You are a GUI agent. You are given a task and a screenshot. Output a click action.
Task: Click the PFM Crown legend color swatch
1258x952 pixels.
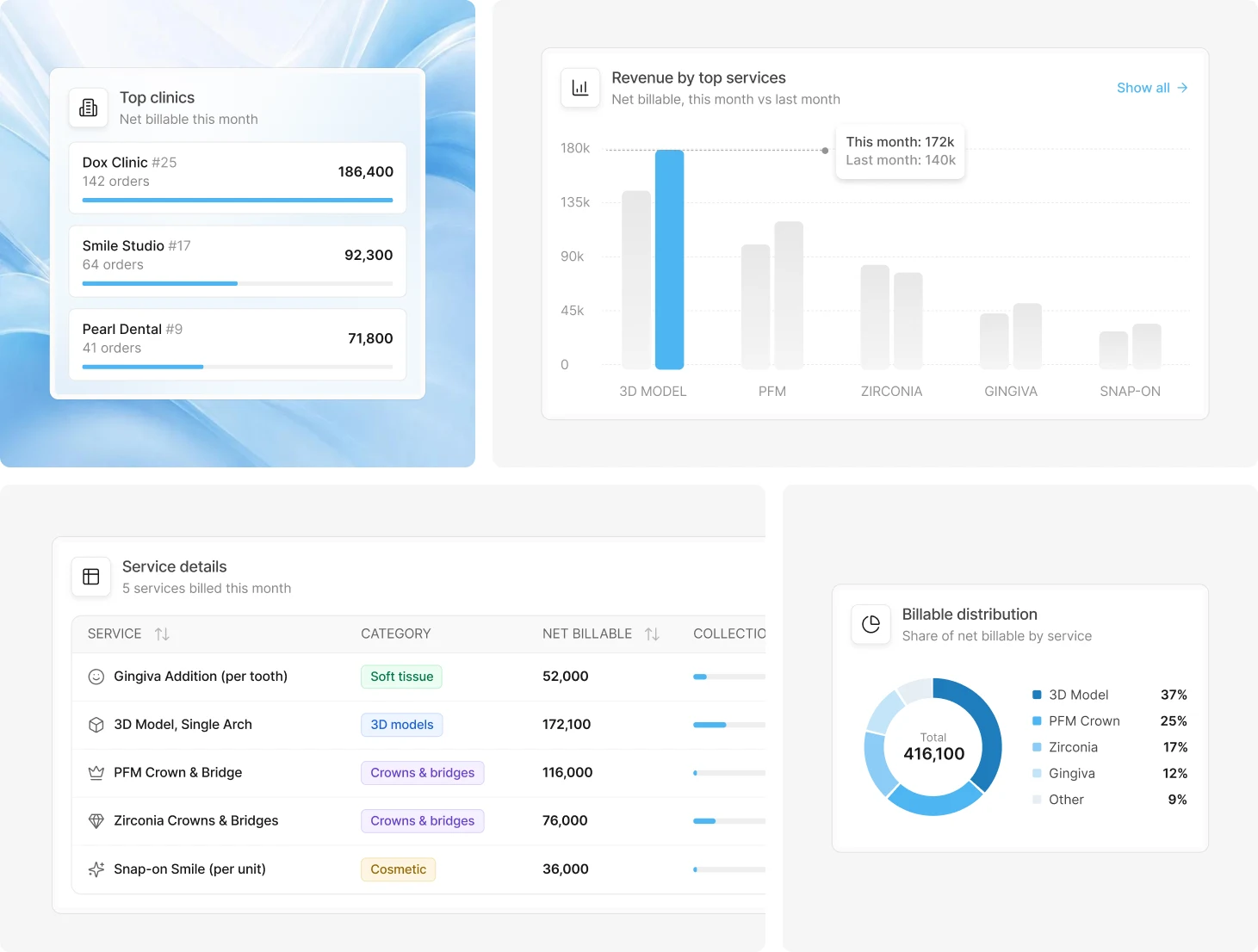click(1037, 721)
